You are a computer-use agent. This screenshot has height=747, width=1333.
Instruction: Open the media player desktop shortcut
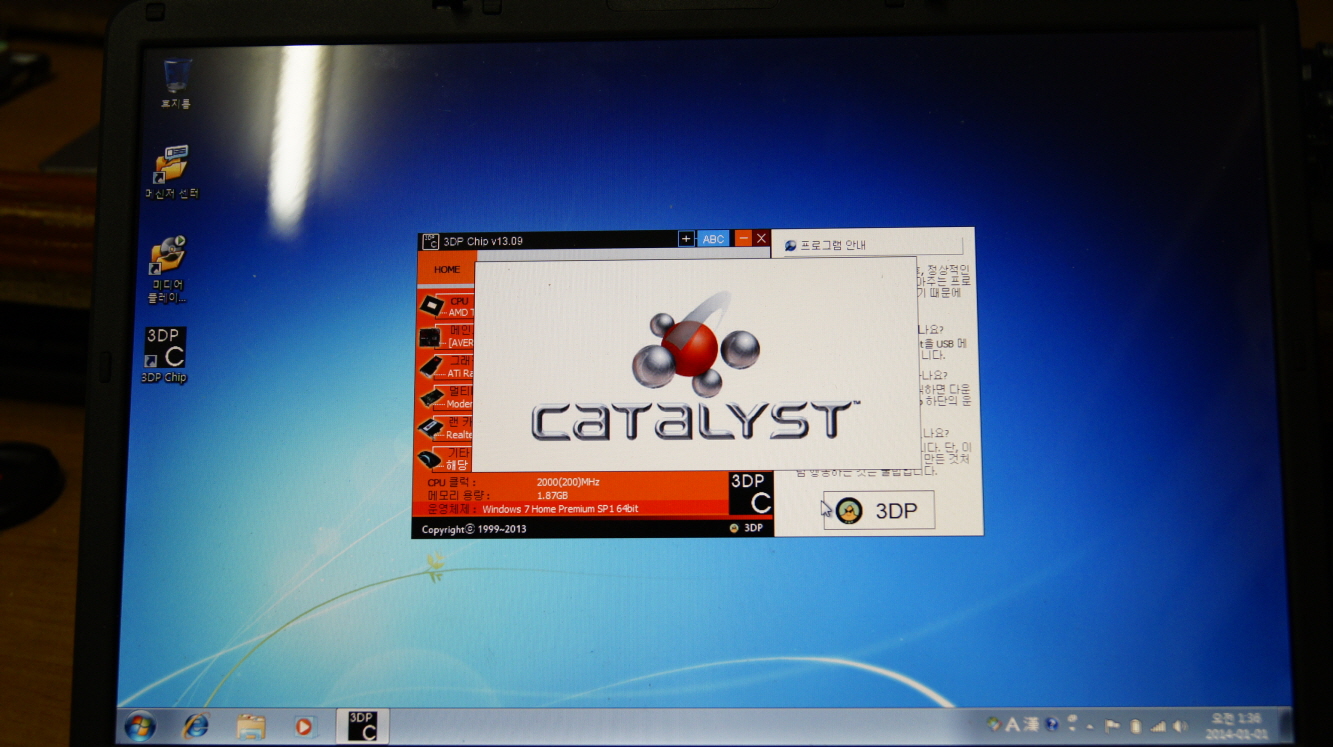pyautogui.click(x=167, y=269)
